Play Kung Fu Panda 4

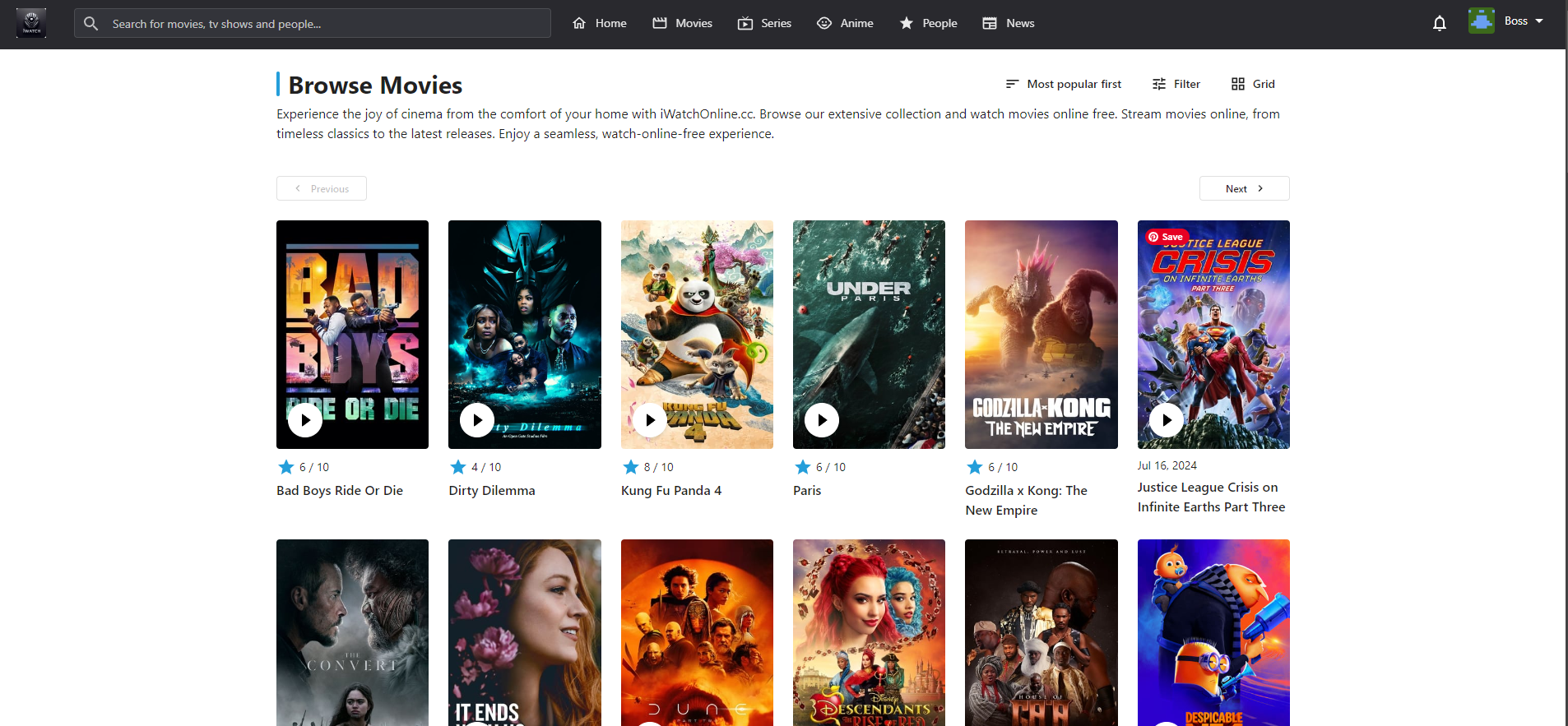(650, 420)
